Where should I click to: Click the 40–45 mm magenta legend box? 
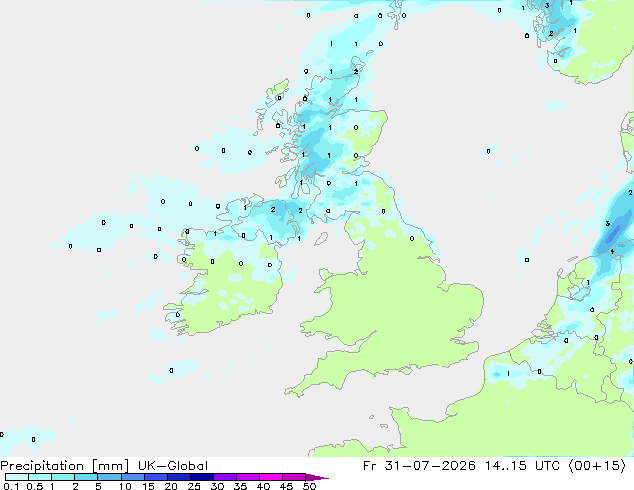click(271, 477)
